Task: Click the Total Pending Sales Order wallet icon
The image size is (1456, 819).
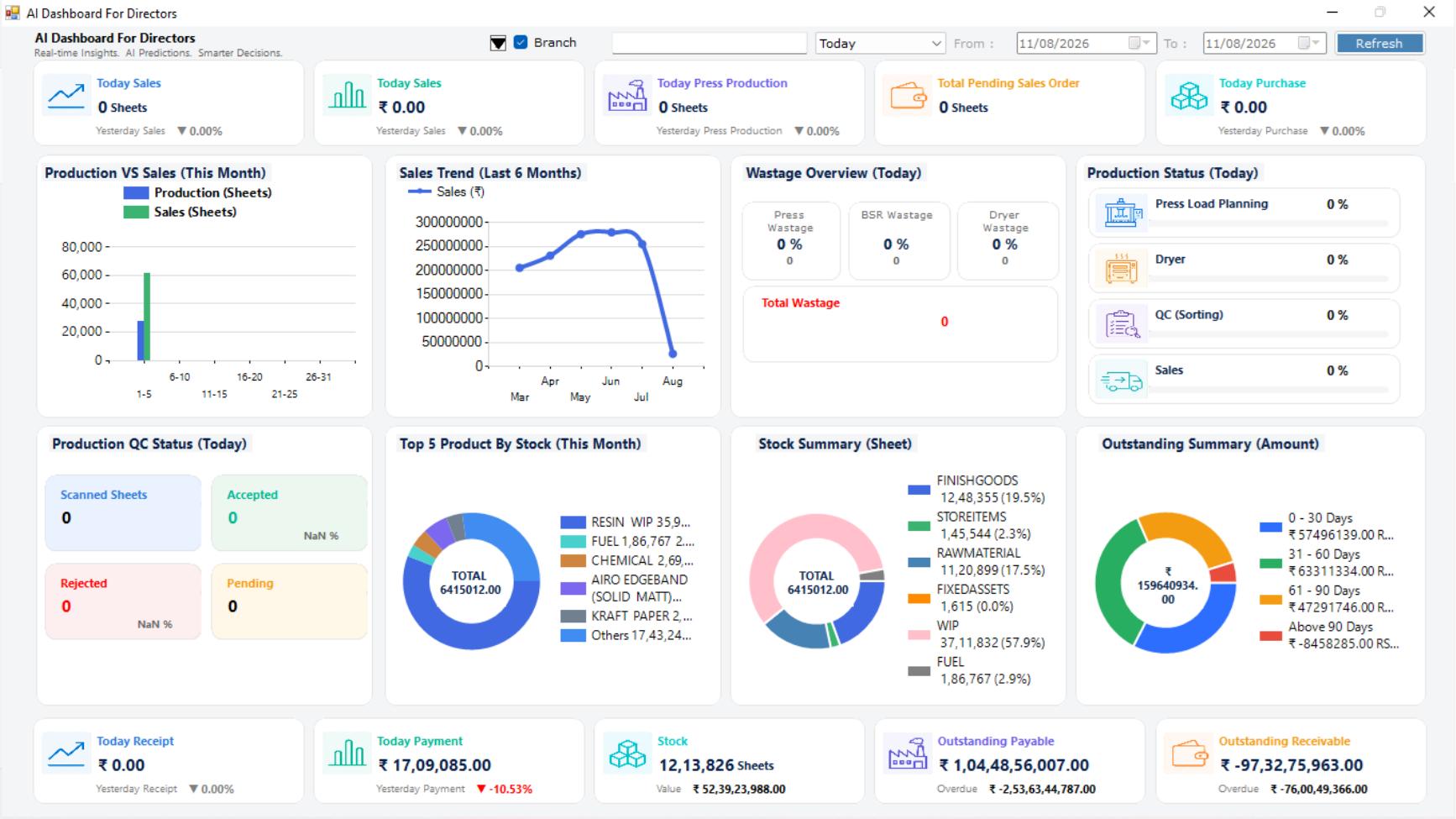Action: (x=908, y=97)
